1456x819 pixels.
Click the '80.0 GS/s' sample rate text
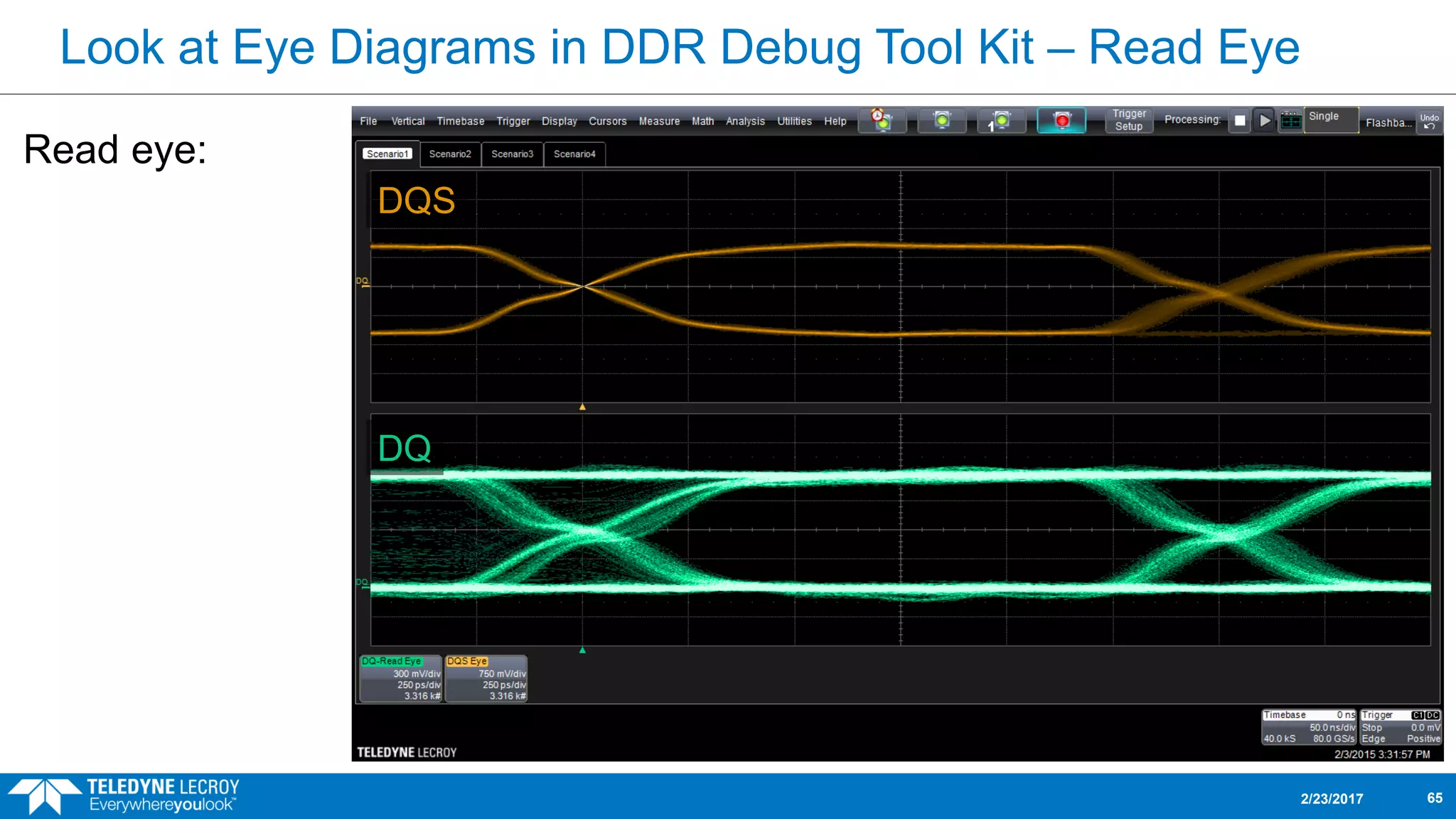tap(1334, 739)
